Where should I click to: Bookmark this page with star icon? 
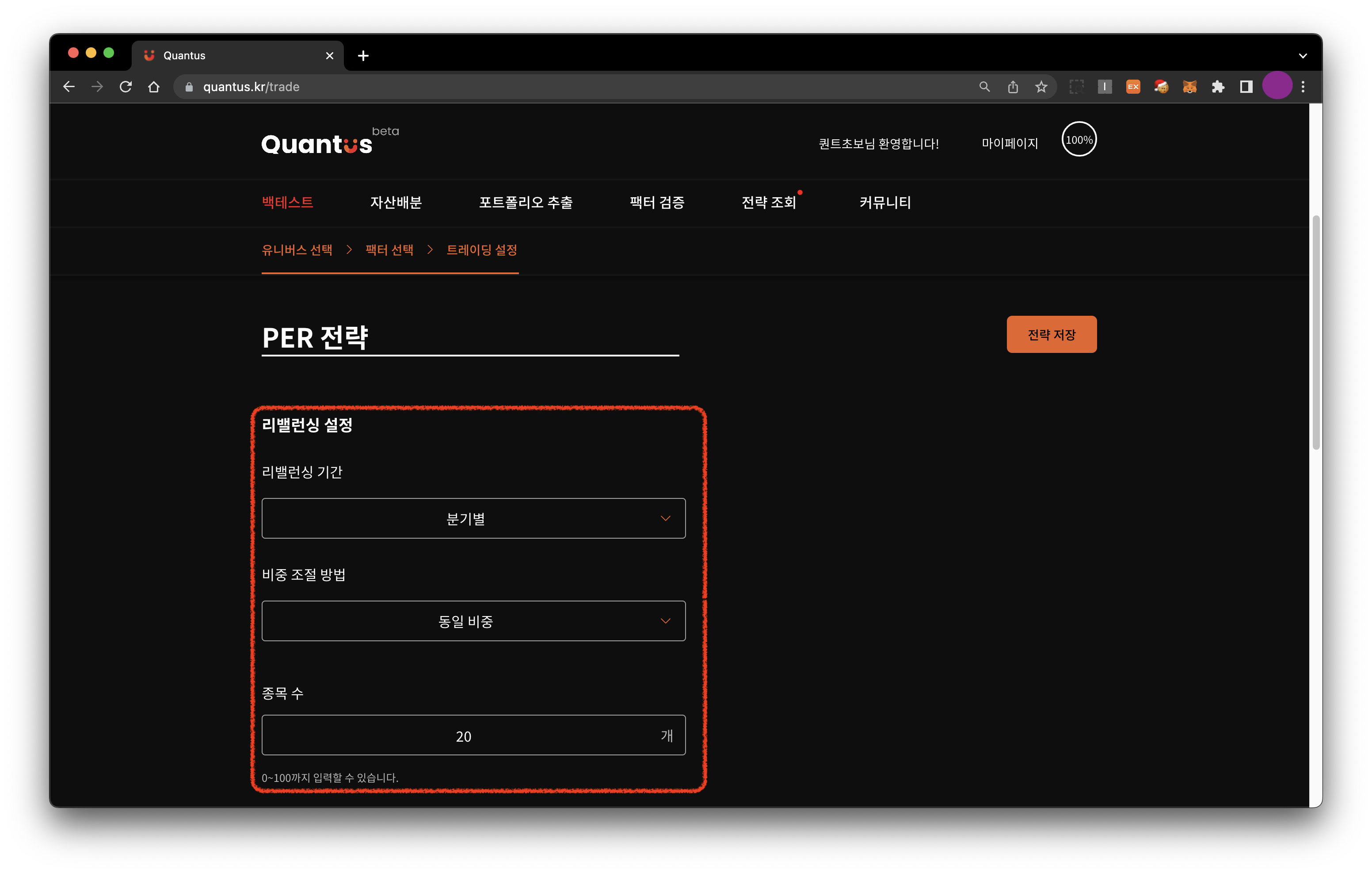click(1041, 87)
